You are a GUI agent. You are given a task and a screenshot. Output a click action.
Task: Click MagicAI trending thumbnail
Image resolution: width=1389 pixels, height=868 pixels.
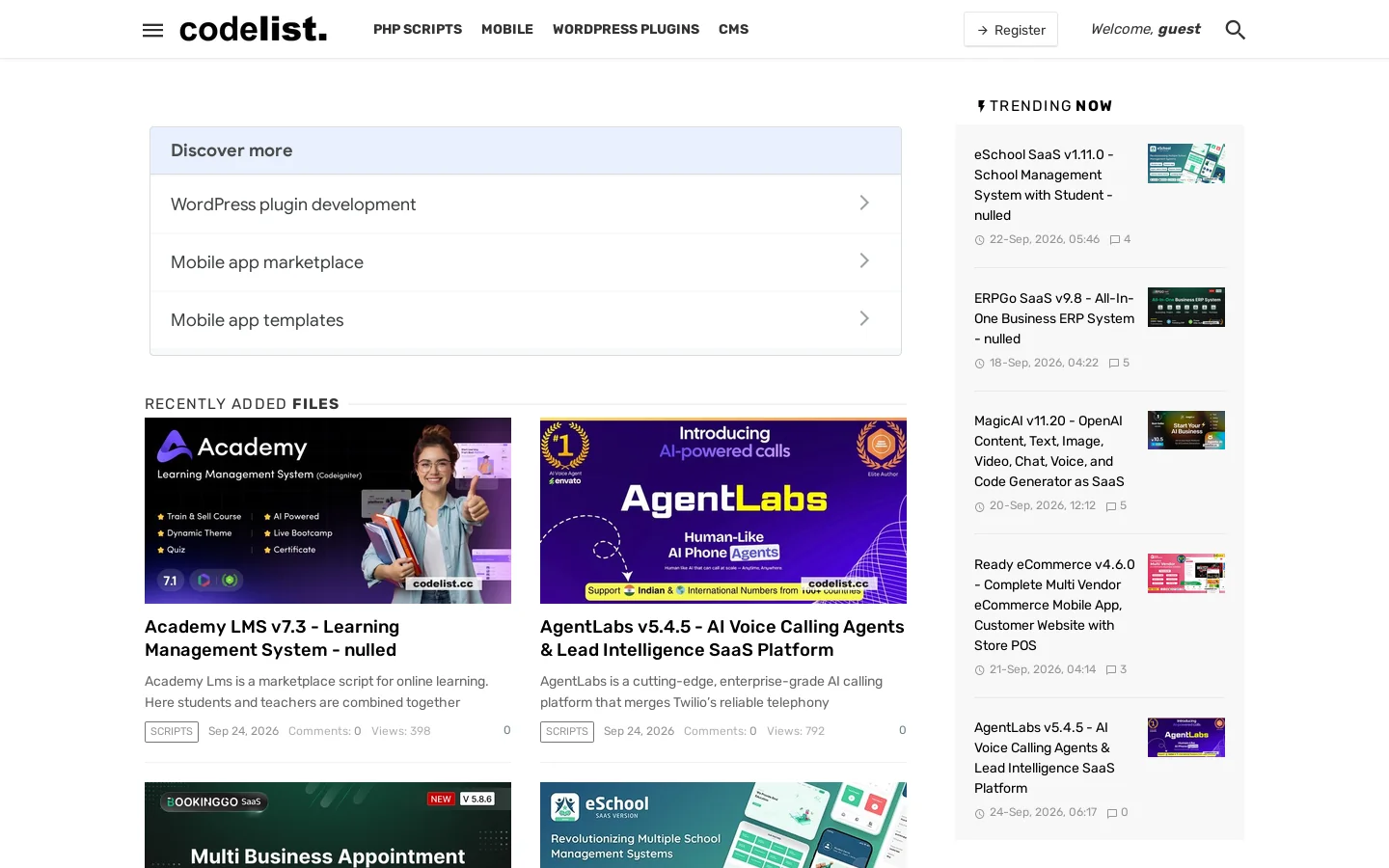point(1186,430)
